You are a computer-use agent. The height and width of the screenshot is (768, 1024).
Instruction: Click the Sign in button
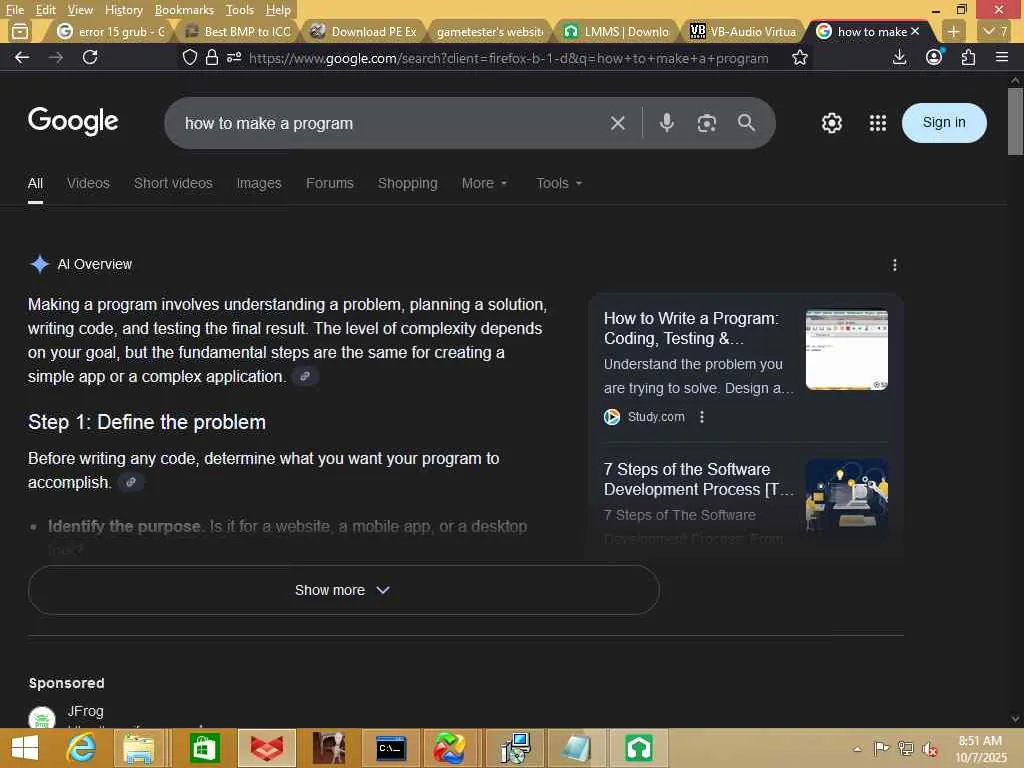944,123
